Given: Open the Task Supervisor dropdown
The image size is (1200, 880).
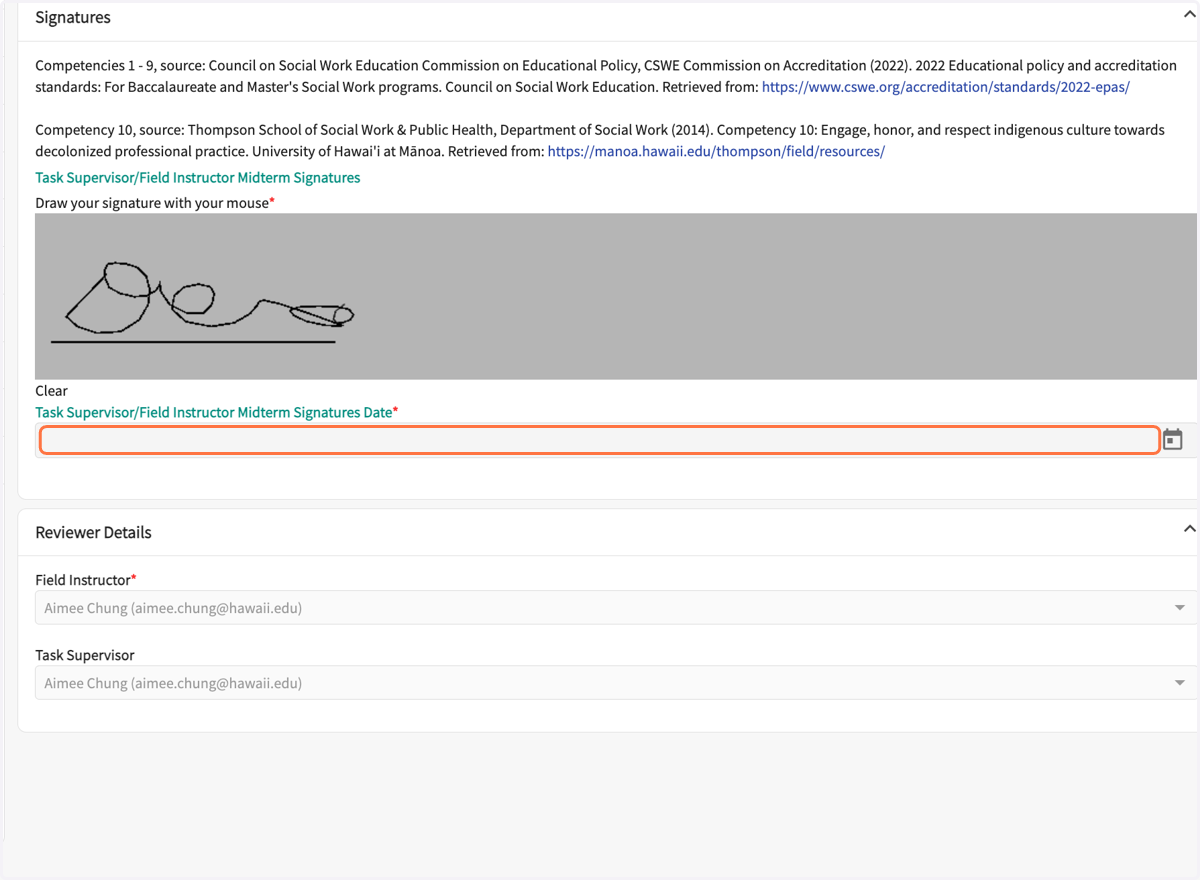Looking at the screenshot, I should 616,683.
